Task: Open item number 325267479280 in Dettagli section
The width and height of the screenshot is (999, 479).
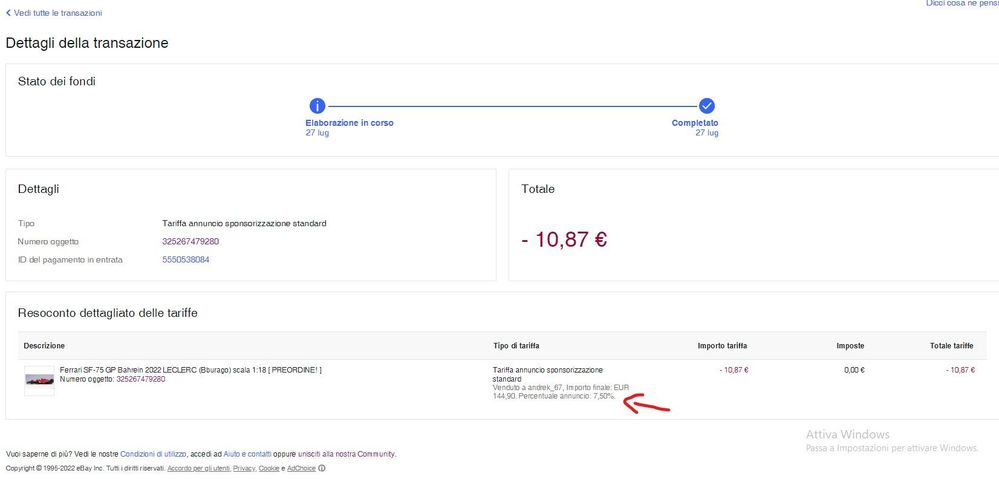Action: pos(190,242)
